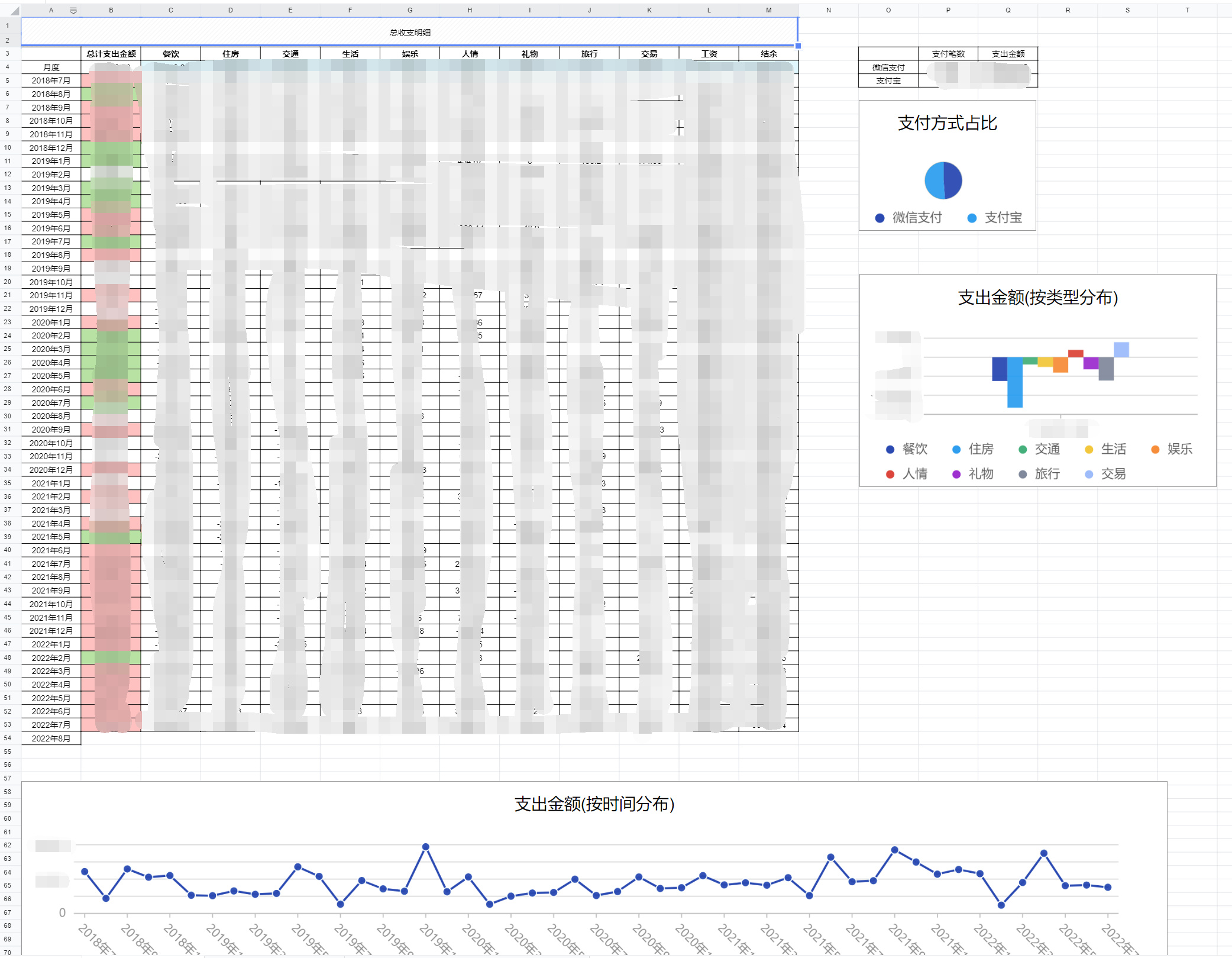Select column T header
This screenshot has width=1232, height=958.
[1186, 11]
